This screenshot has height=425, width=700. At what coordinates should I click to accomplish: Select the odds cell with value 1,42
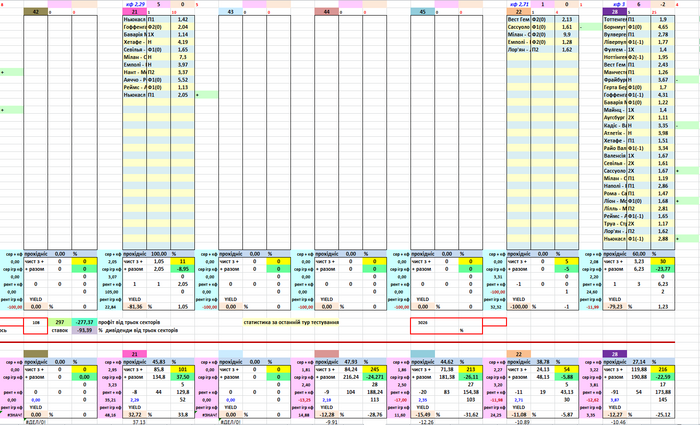tap(183, 19)
